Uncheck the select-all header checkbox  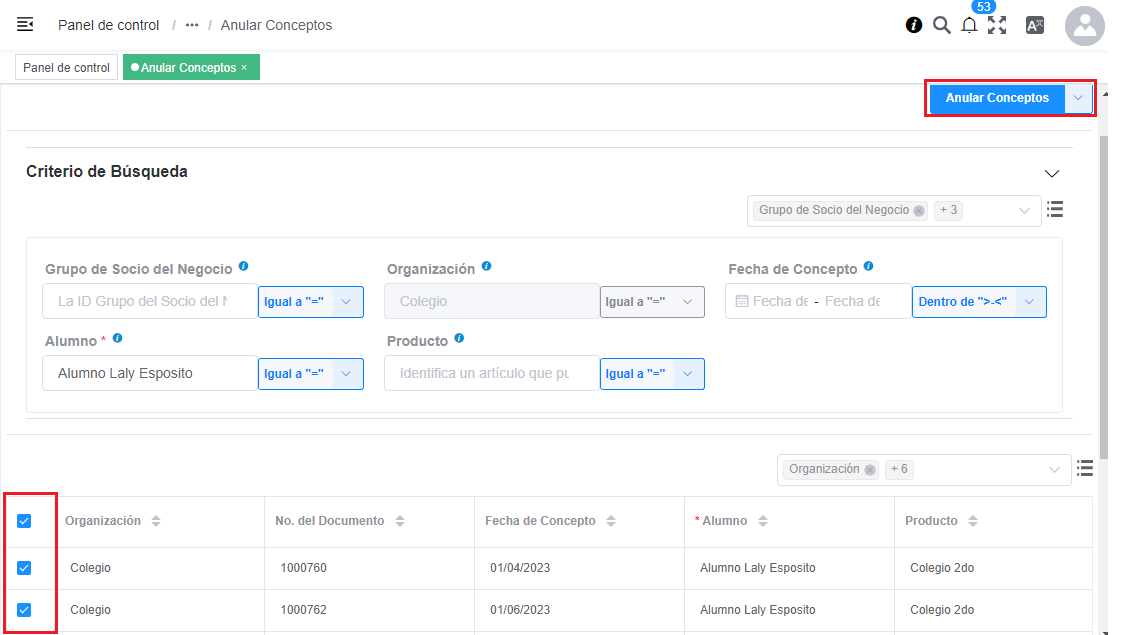point(25,521)
